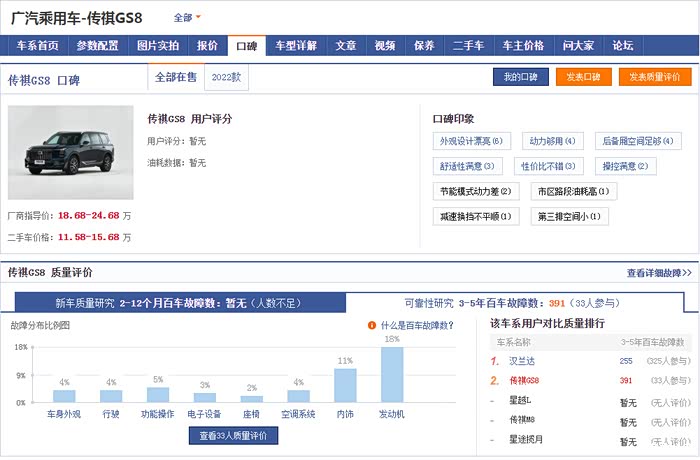Go to the 二手车 tab
The image size is (700, 460).
468,46
